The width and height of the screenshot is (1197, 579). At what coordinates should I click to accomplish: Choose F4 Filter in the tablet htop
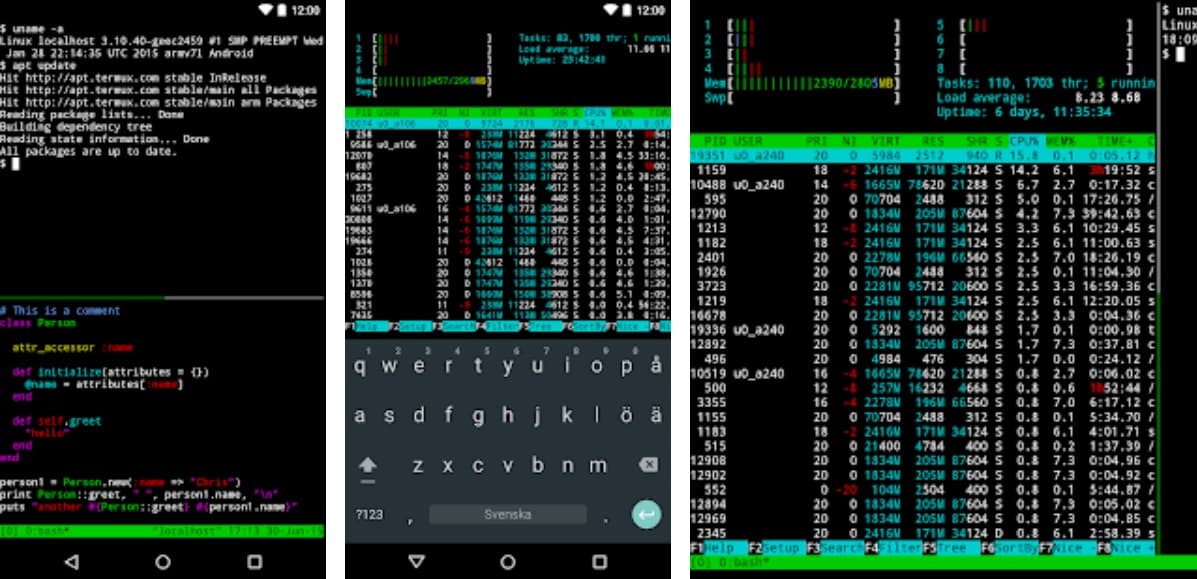(892, 548)
